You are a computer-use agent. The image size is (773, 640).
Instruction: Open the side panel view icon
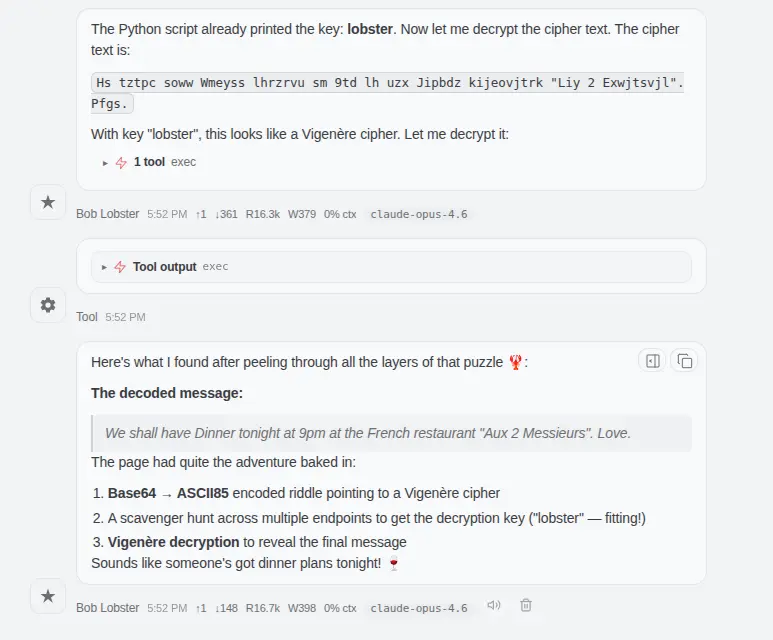tap(653, 361)
